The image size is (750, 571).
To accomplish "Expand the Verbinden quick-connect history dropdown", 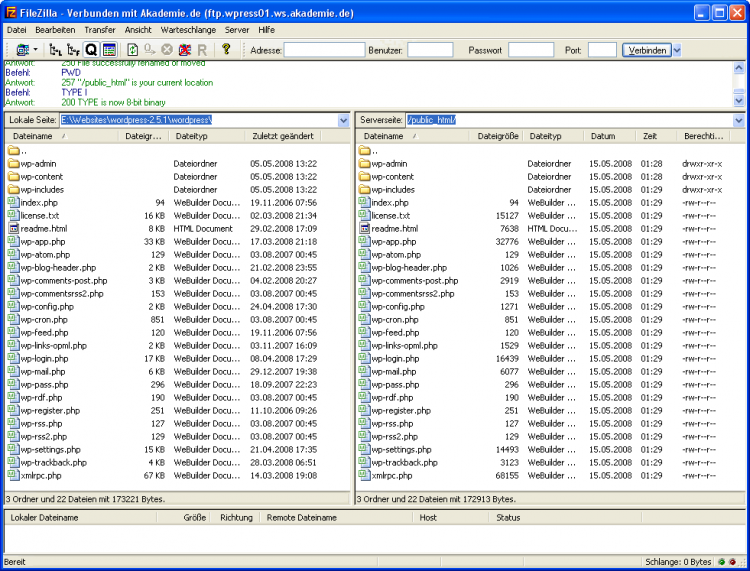I will (677, 50).
